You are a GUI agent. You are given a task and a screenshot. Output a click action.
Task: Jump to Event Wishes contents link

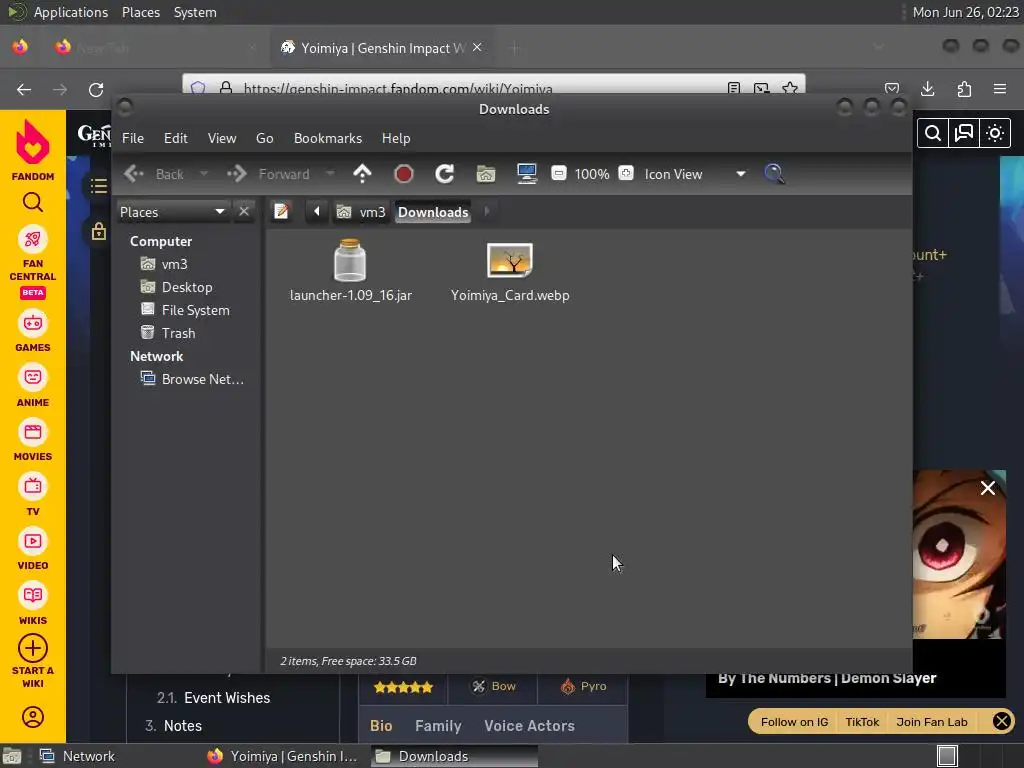[227, 697]
